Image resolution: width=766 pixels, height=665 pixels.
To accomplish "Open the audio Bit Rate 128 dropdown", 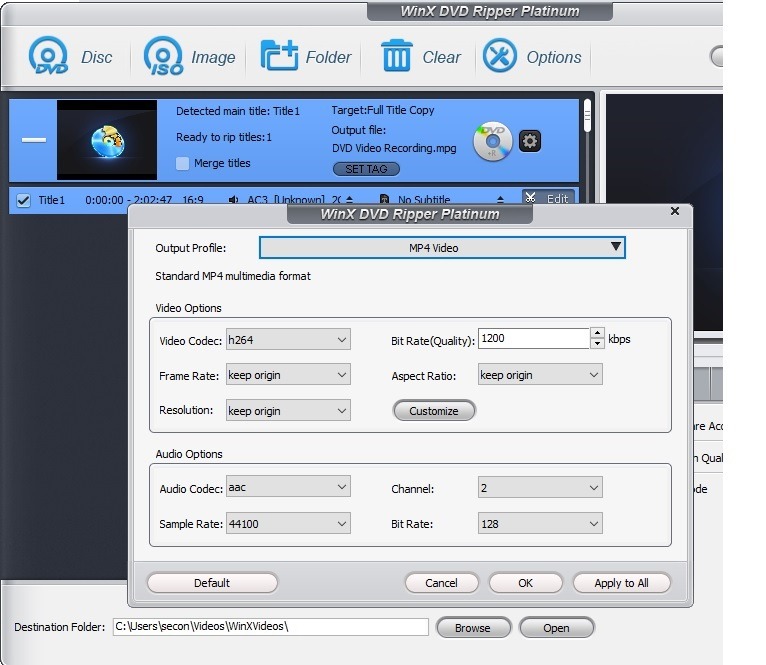I will point(540,523).
